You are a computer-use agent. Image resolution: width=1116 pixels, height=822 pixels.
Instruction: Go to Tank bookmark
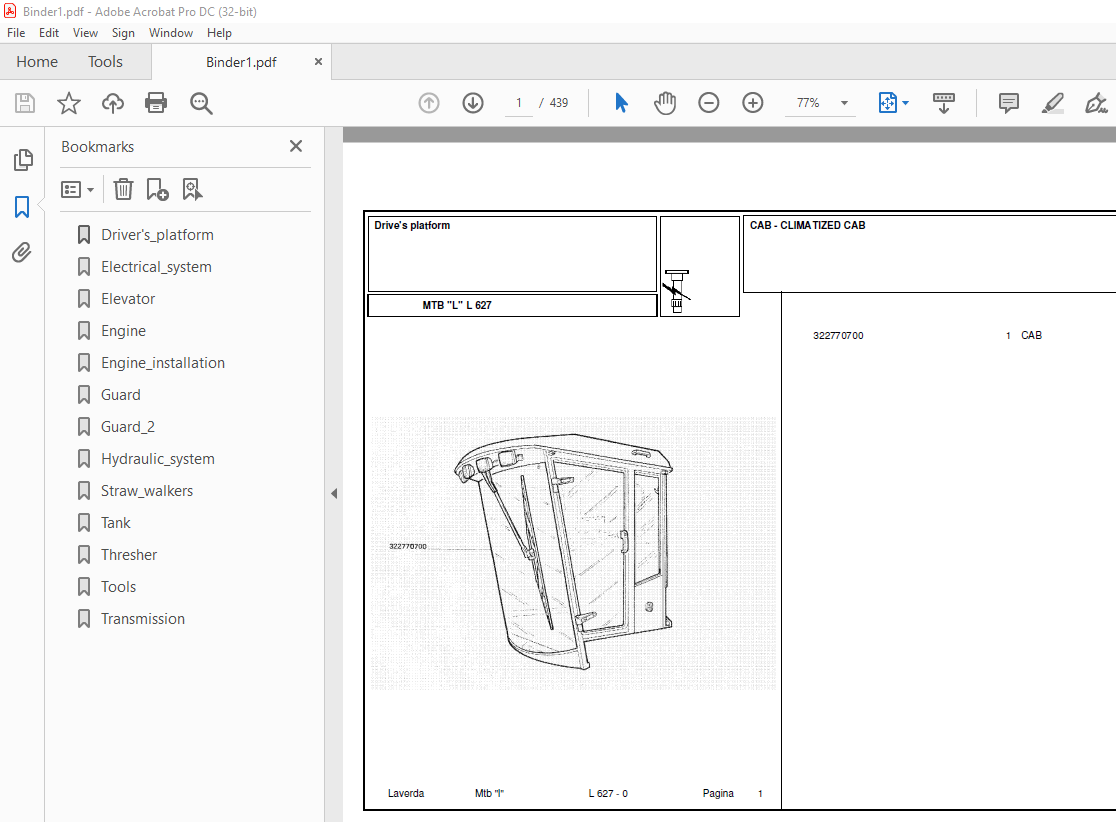pos(116,523)
